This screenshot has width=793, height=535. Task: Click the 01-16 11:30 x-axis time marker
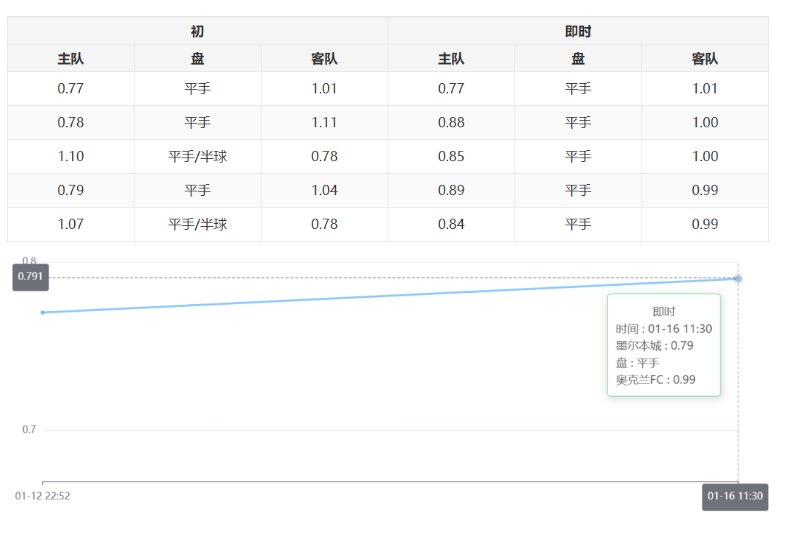tap(735, 497)
